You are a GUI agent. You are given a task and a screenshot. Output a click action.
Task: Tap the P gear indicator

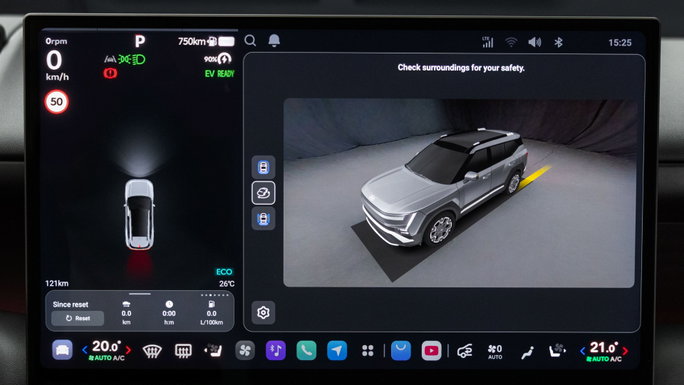click(140, 41)
